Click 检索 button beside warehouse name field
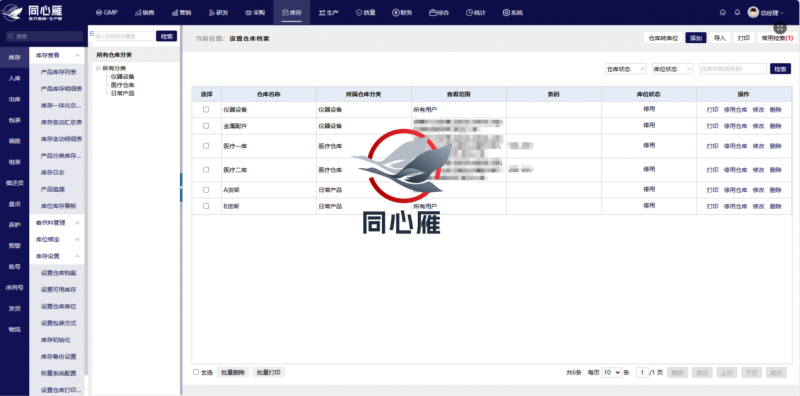The width and height of the screenshot is (800, 396). point(780,69)
